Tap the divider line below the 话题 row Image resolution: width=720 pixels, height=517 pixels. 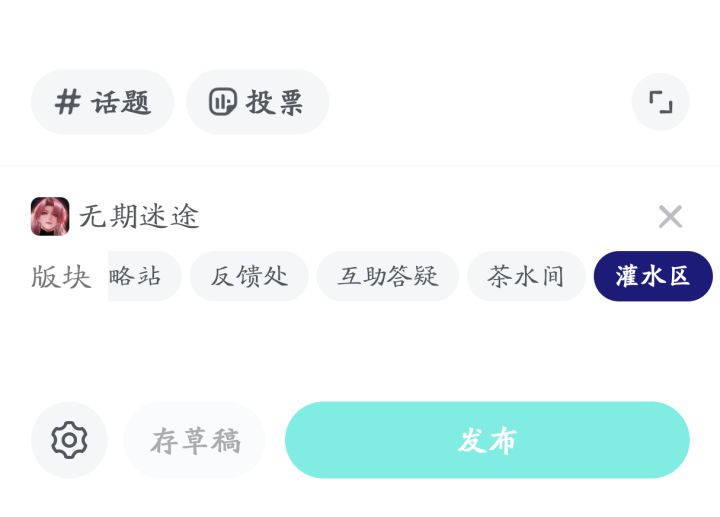pyautogui.click(x=360, y=166)
